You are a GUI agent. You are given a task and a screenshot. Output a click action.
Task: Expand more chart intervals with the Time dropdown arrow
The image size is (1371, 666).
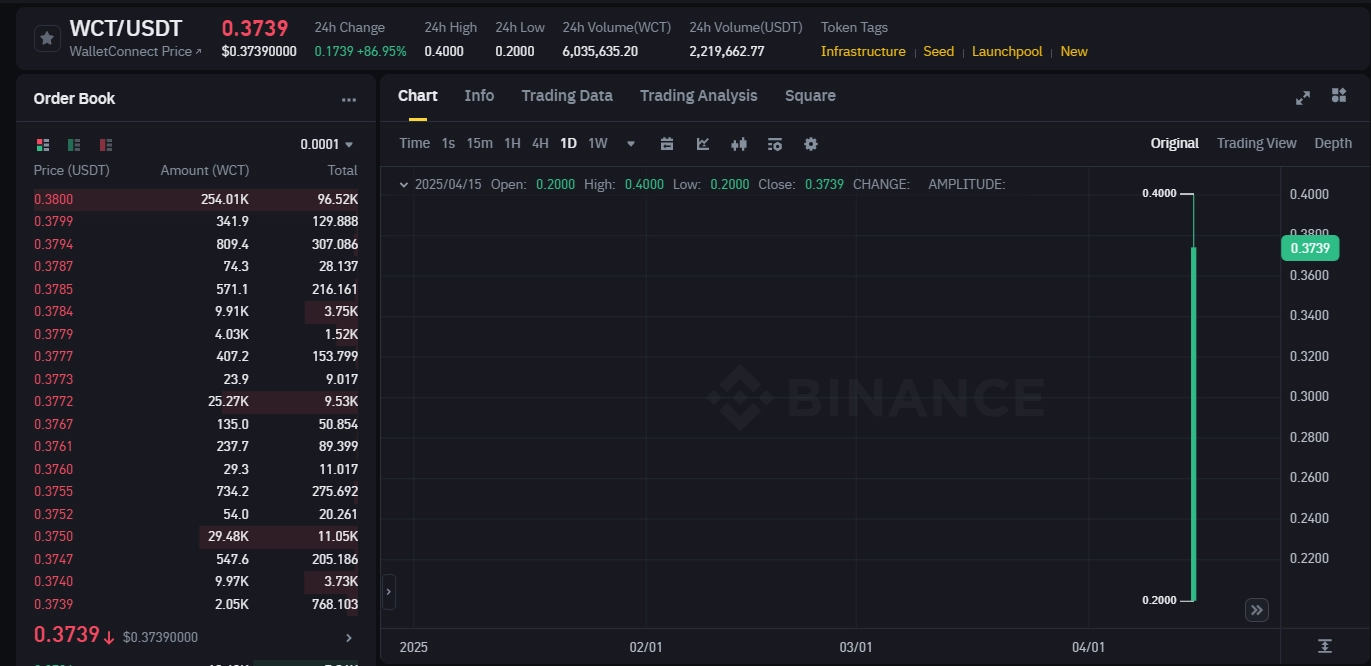(x=630, y=143)
